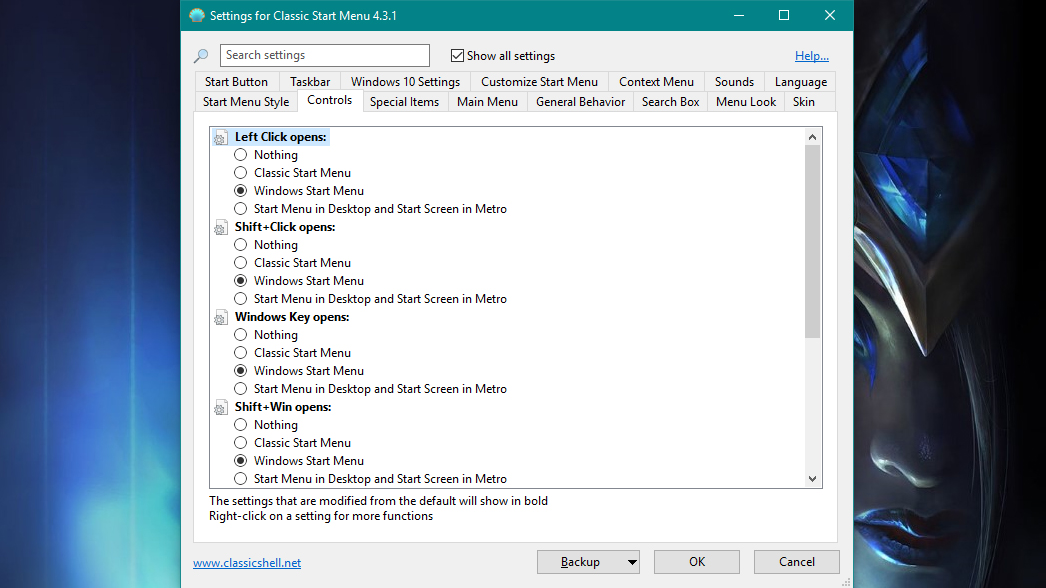
Task: Switch to the Taskbar tab
Action: [310, 81]
